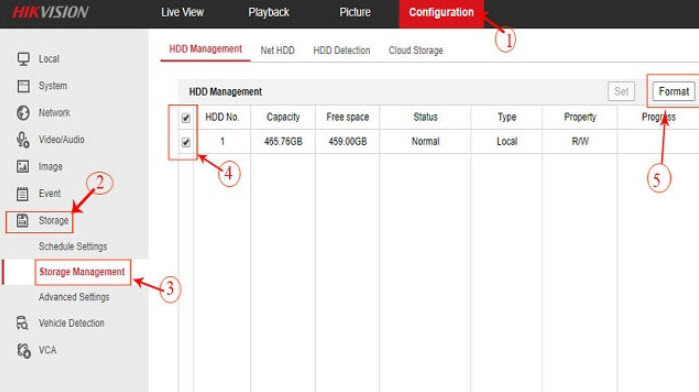Click the HDD No. column header
Viewport: 699px width, 392px height.
click(x=222, y=117)
